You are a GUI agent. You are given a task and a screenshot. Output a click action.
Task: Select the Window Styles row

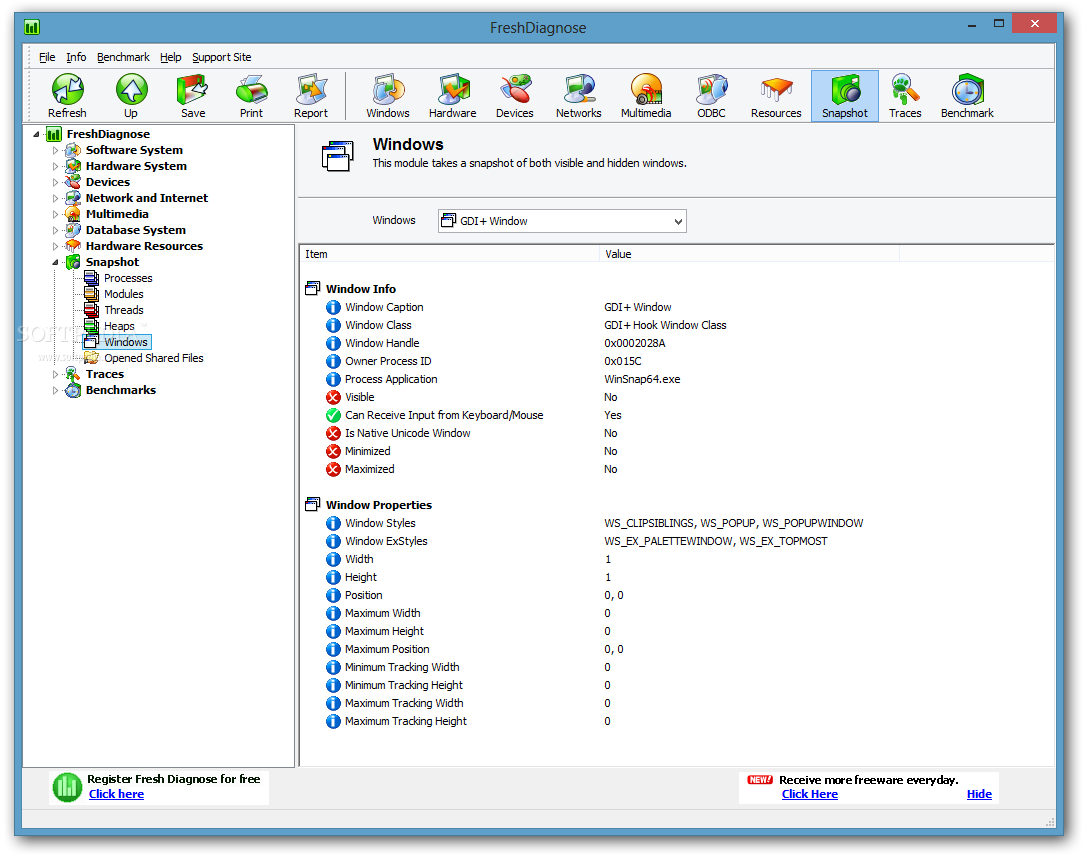pyautogui.click(x=678, y=523)
